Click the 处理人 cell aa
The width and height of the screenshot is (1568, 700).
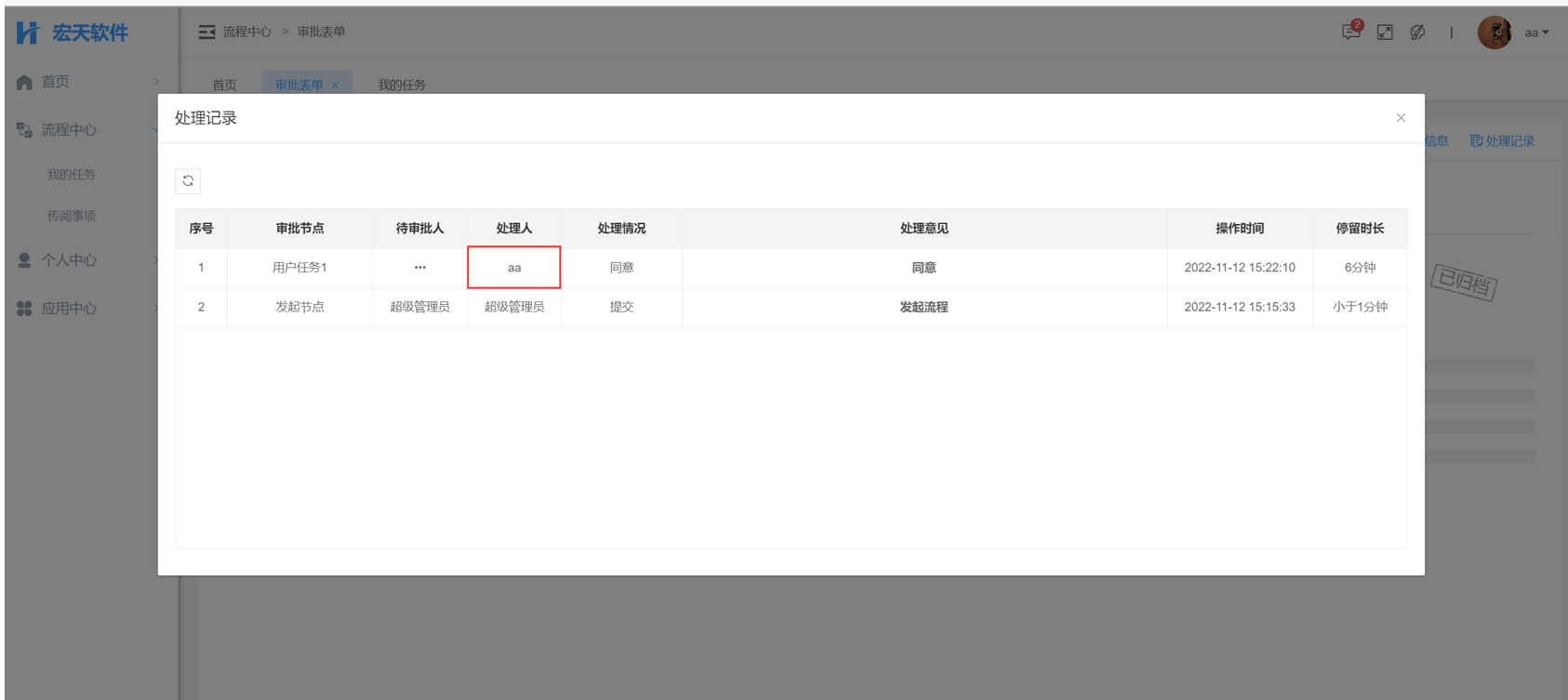pyautogui.click(x=514, y=268)
